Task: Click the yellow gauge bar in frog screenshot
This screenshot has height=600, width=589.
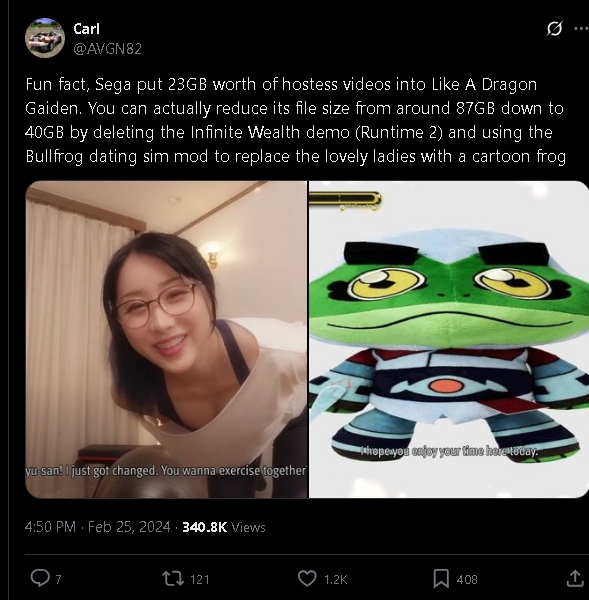Action: click(x=345, y=199)
